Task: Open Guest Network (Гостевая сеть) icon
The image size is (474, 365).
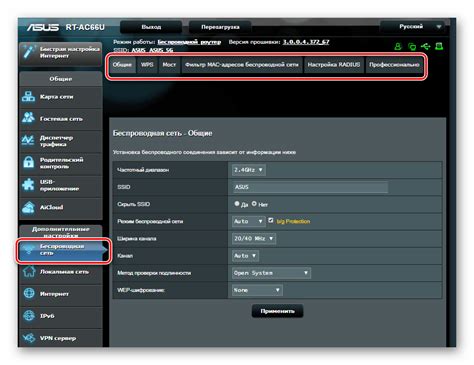Action: [28, 118]
